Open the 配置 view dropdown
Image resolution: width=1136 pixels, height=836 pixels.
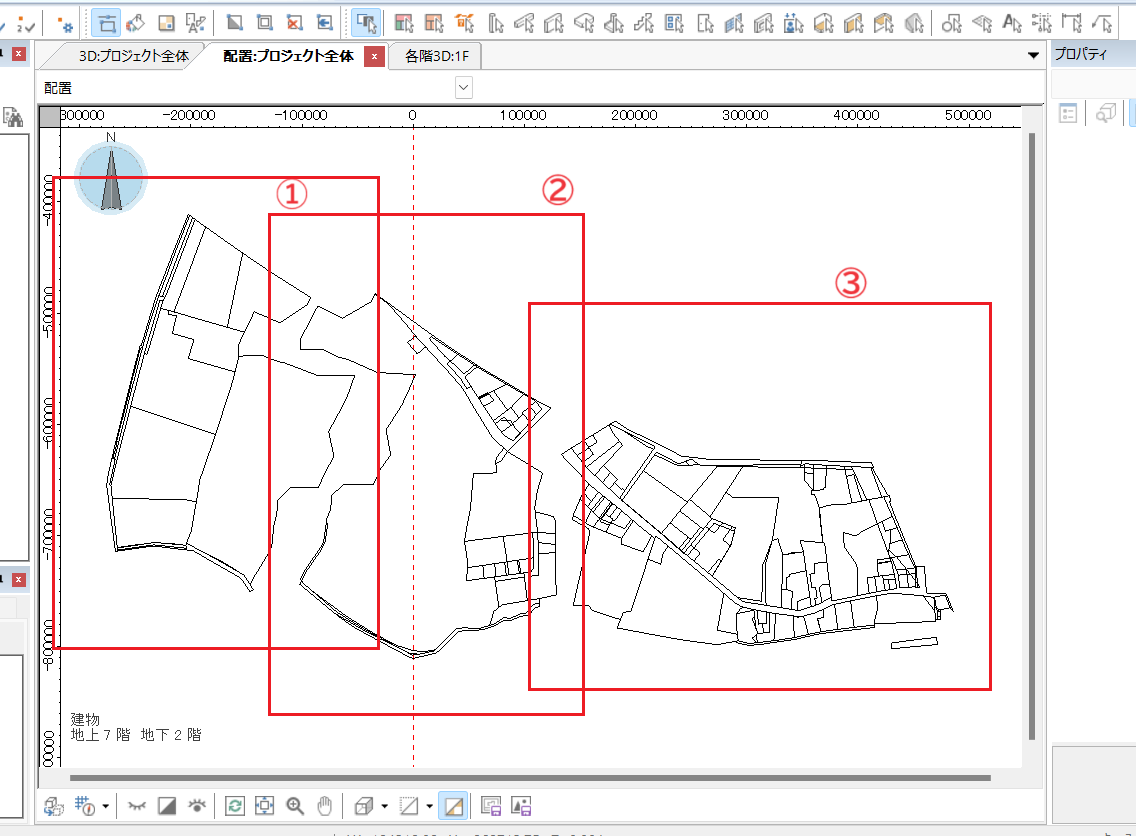point(463,88)
